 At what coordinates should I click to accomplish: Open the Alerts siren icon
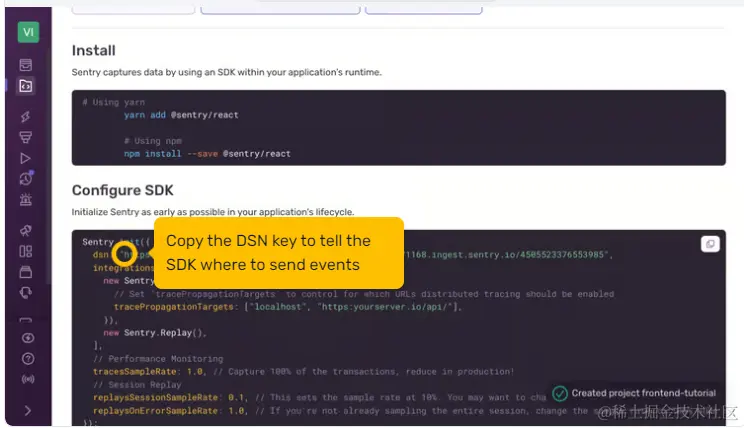(x=26, y=200)
